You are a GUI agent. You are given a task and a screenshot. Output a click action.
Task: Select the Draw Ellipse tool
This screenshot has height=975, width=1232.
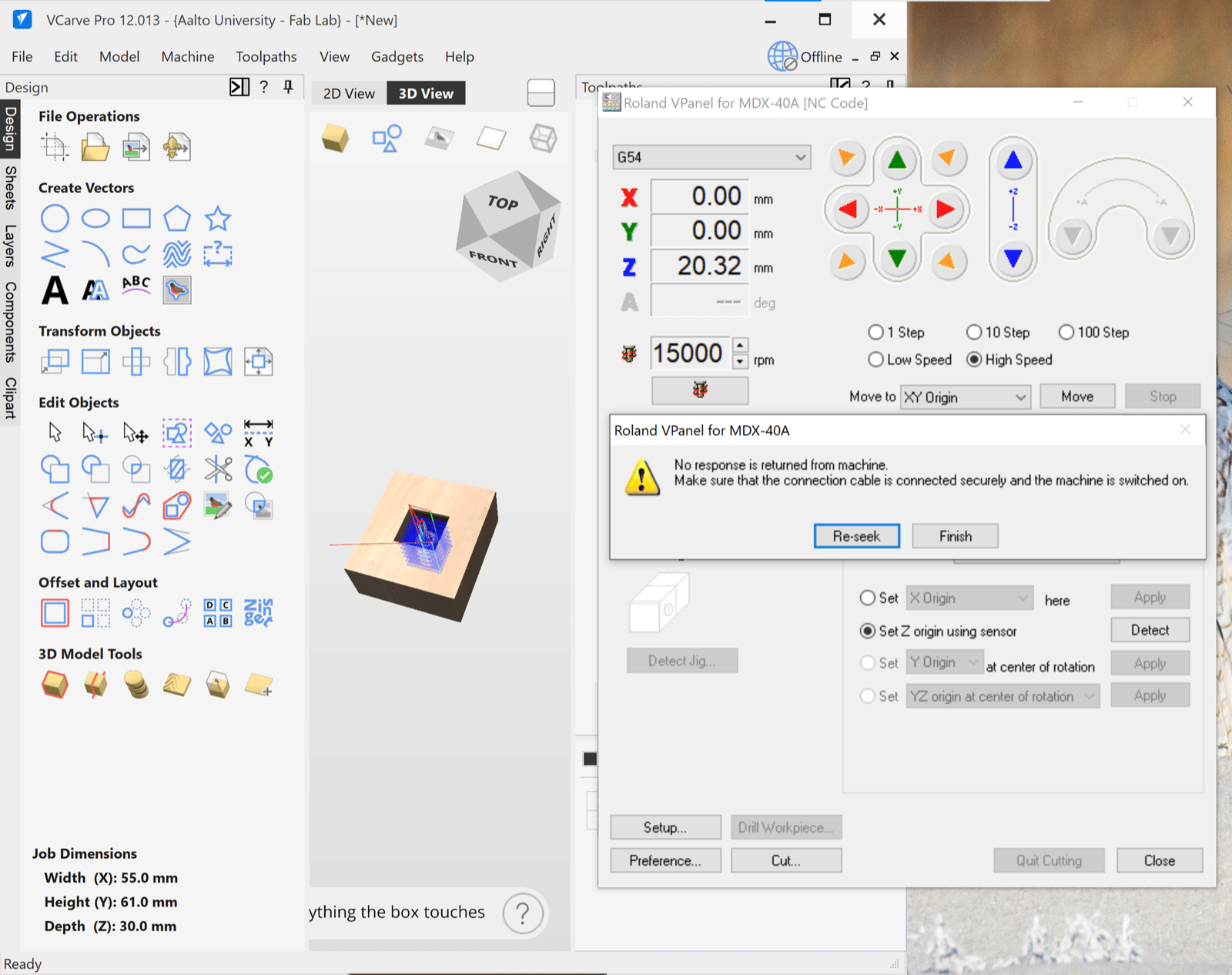pyautogui.click(x=95, y=219)
